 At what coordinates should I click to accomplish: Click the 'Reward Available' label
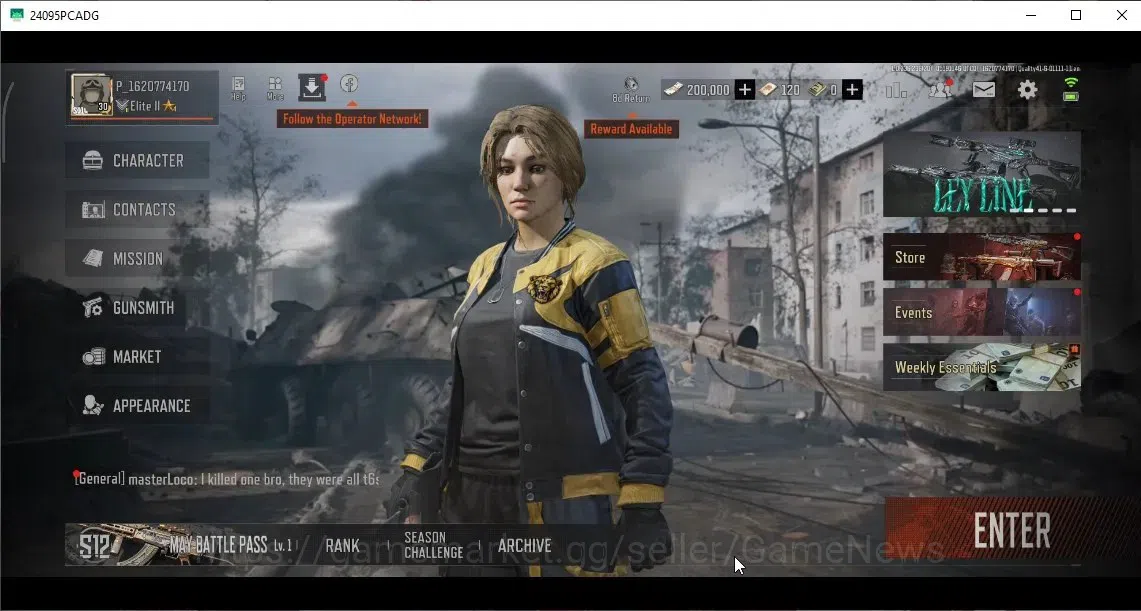[x=631, y=129]
